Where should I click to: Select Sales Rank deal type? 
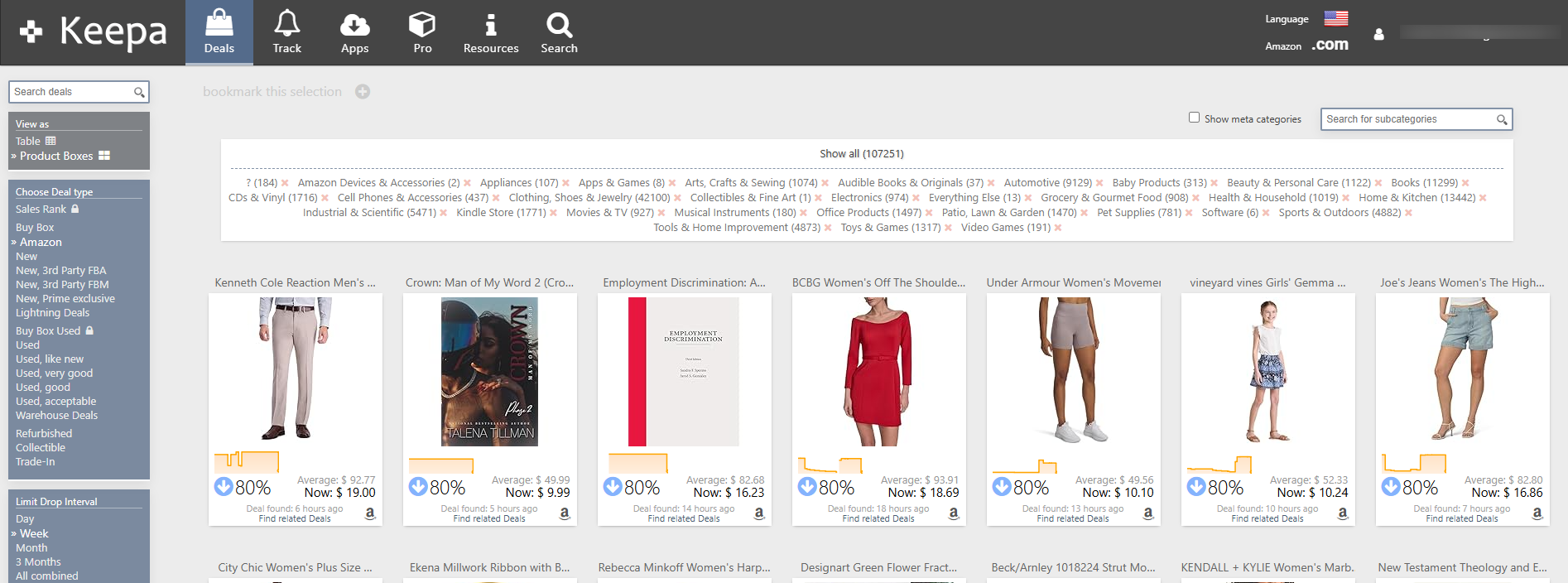click(41, 210)
